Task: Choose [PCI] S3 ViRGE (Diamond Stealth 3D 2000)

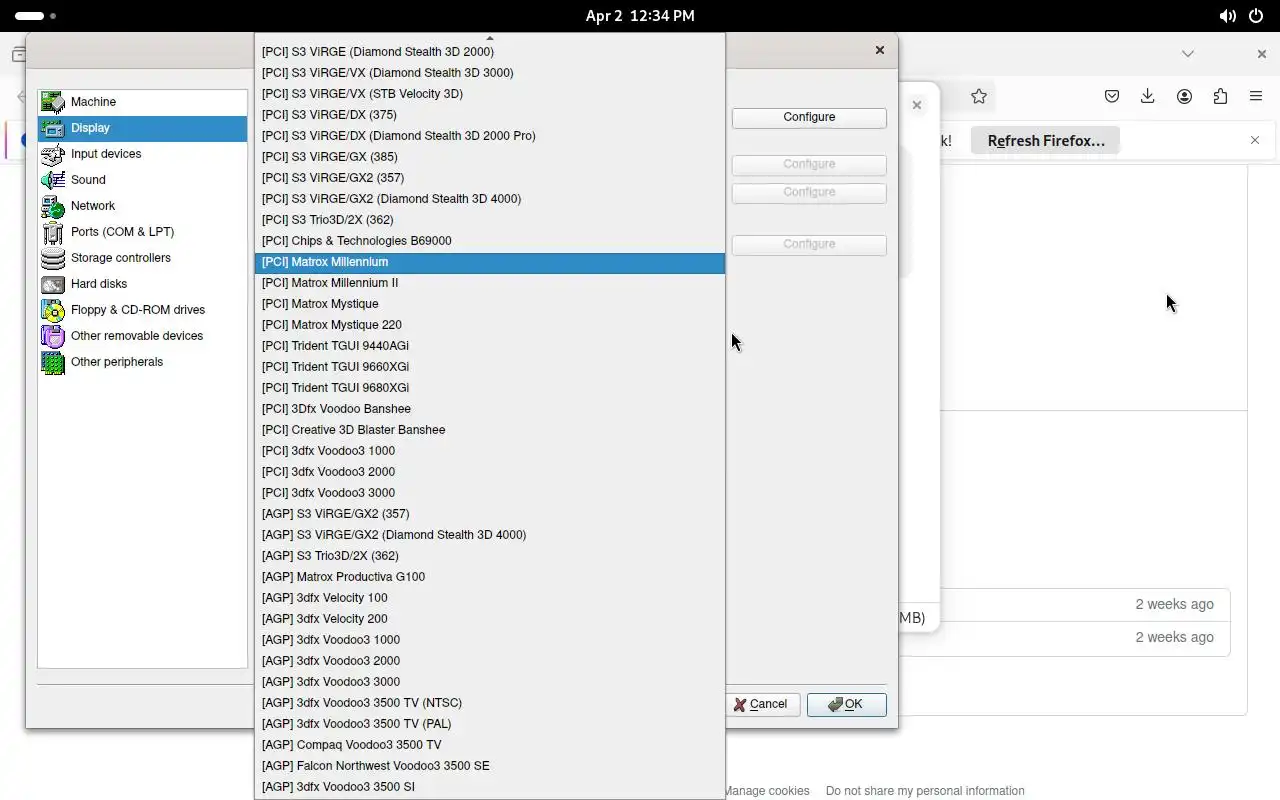Action: pyautogui.click(x=490, y=52)
